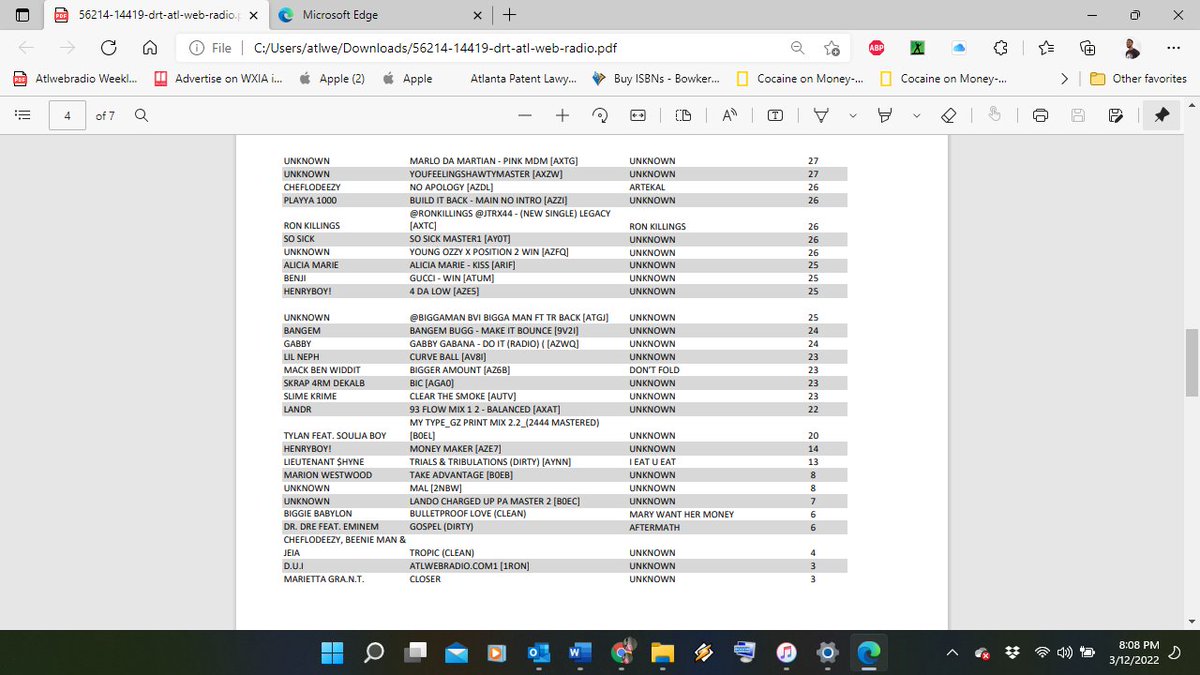Open File Explorer from the taskbar
The height and width of the screenshot is (675, 1200).
tap(662, 652)
